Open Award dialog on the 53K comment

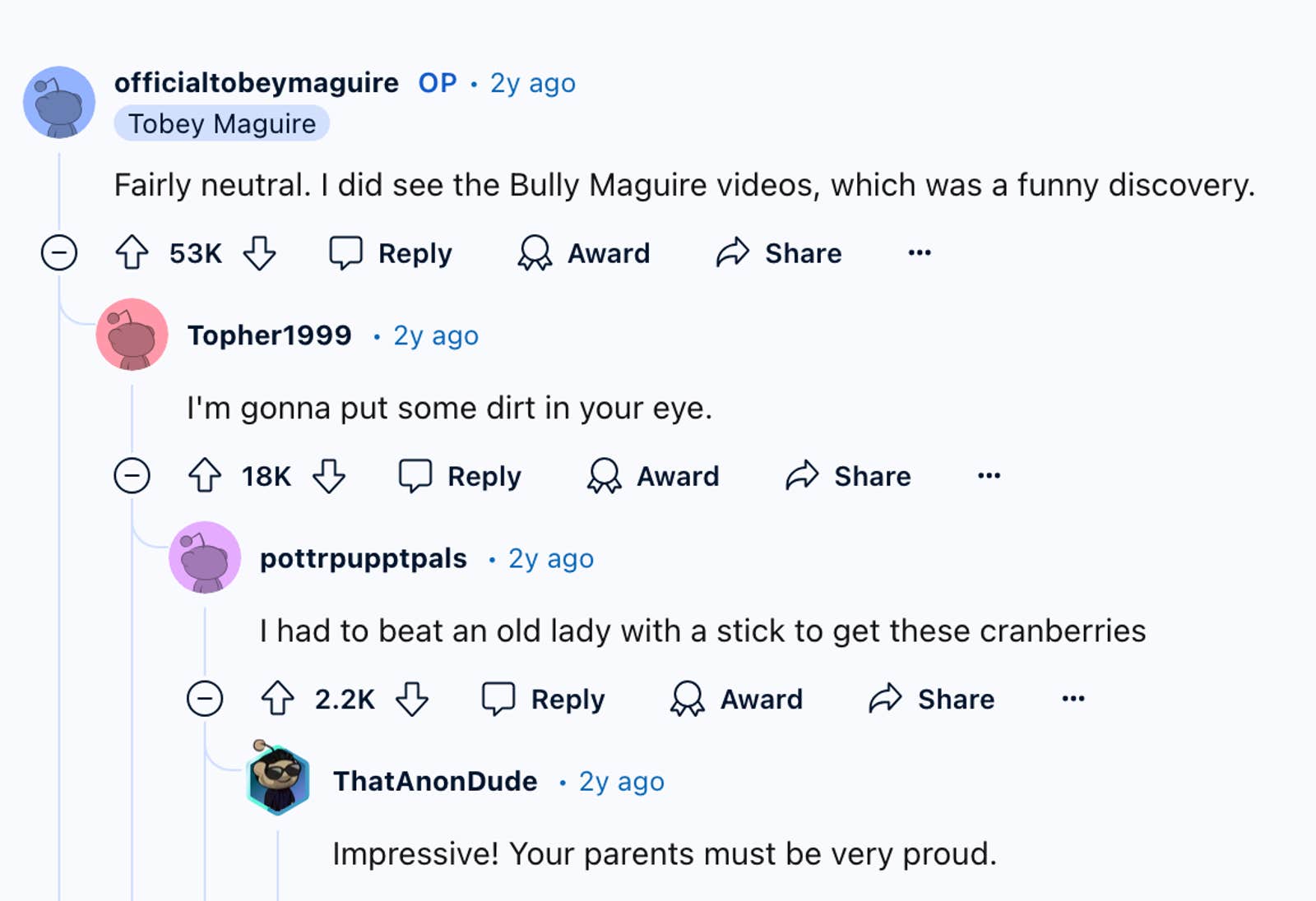[x=584, y=253]
